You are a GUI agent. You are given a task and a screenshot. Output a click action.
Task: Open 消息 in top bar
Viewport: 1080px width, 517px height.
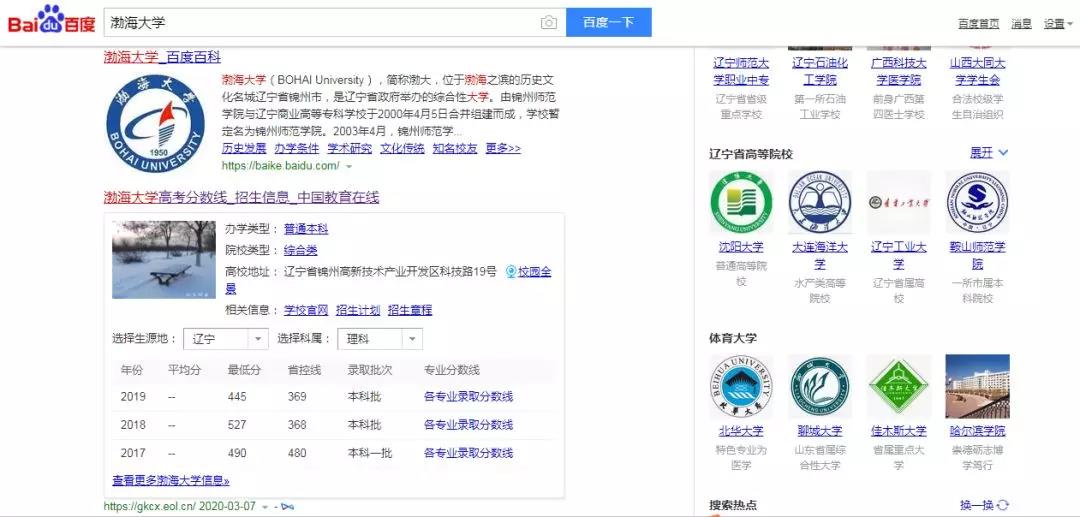point(1021,23)
